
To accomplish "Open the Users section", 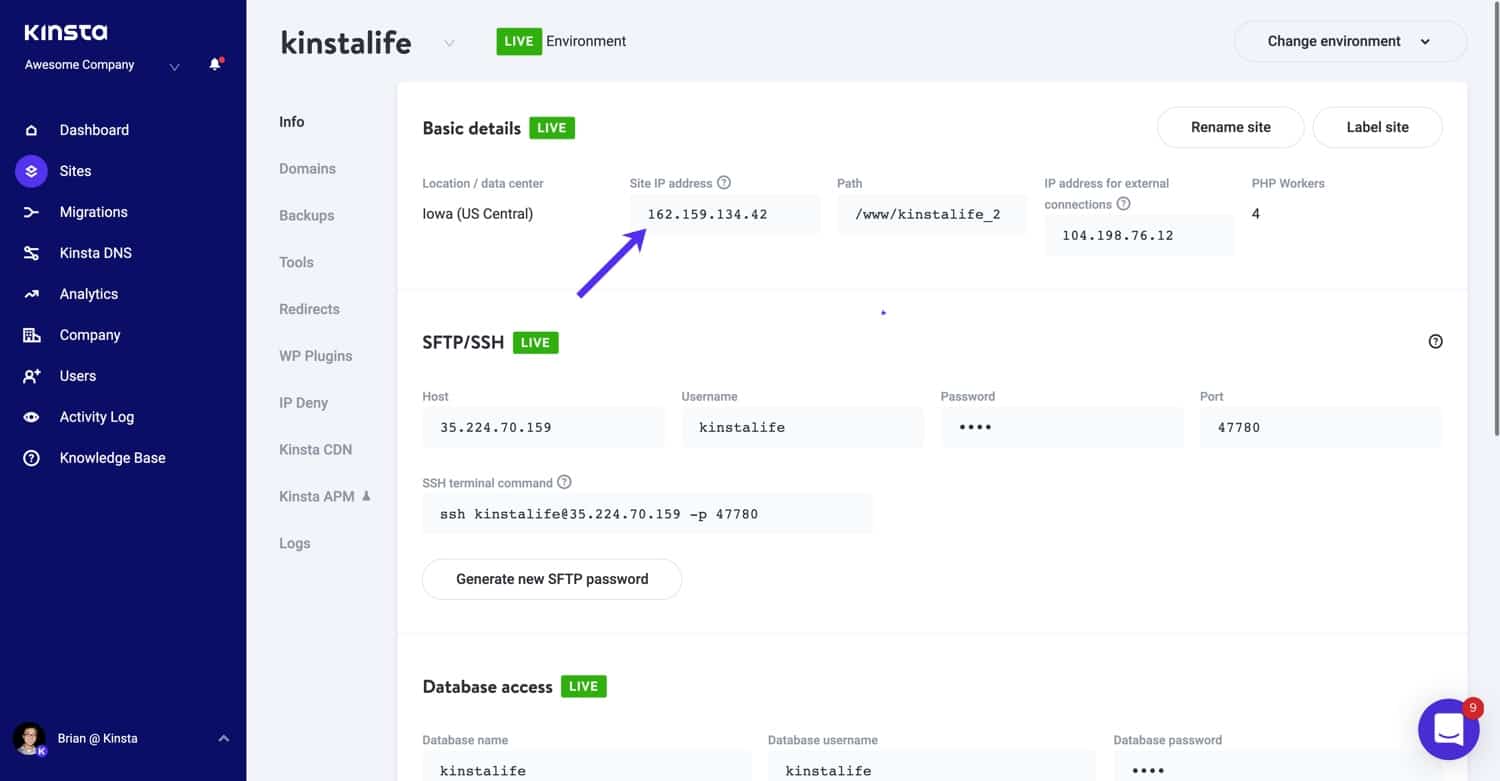I will (77, 375).
